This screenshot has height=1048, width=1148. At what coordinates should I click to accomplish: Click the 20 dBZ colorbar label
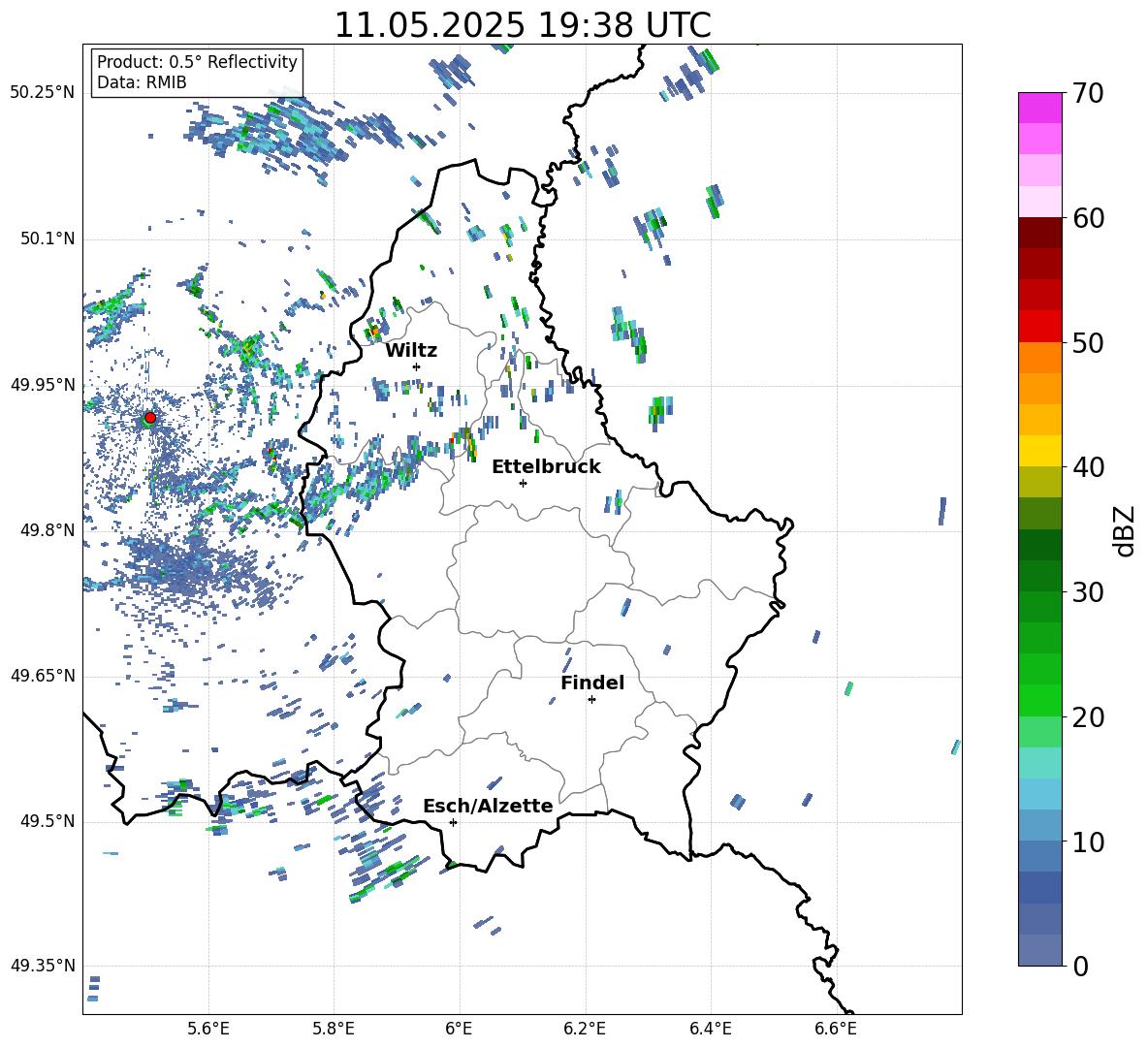pos(1087,717)
